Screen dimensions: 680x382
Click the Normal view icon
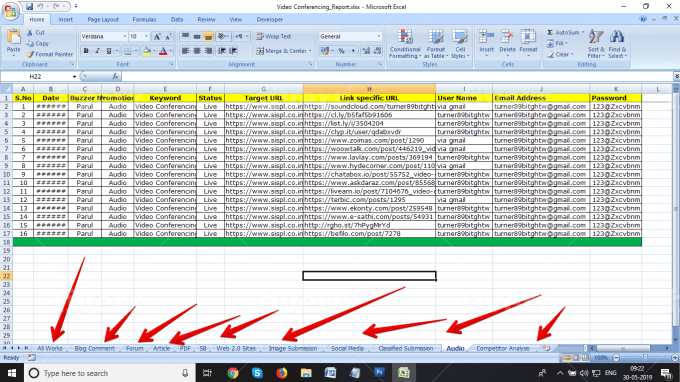[566, 358]
